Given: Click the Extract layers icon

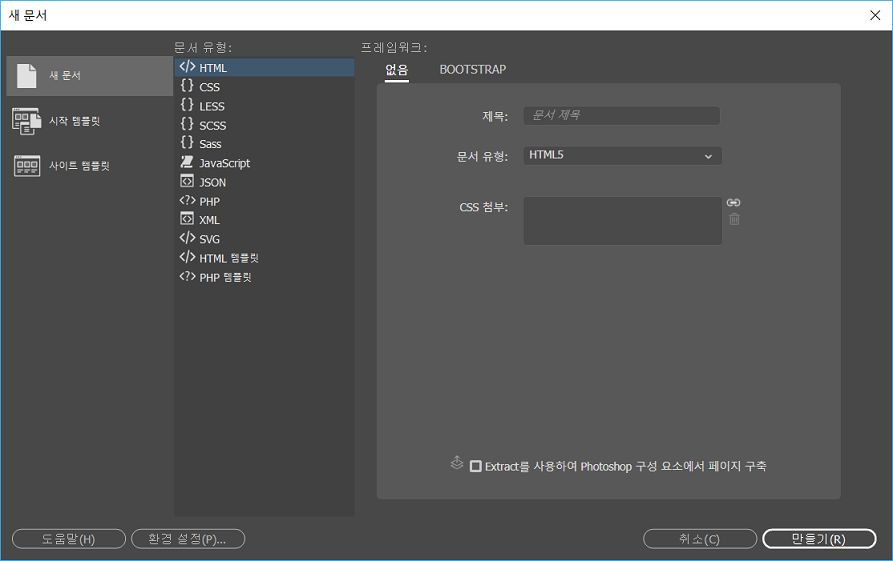Looking at the screenshot, I should coord(457,462).
